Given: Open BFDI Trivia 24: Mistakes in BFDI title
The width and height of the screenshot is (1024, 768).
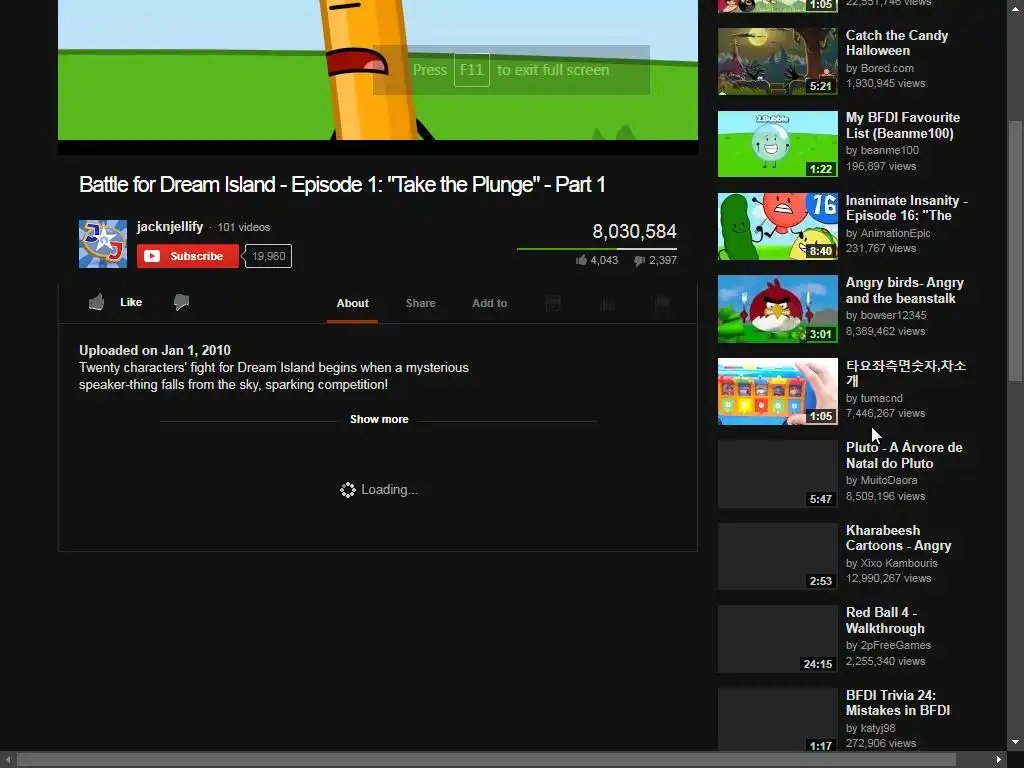Looking at the screenshot, I should pos(898,703).
